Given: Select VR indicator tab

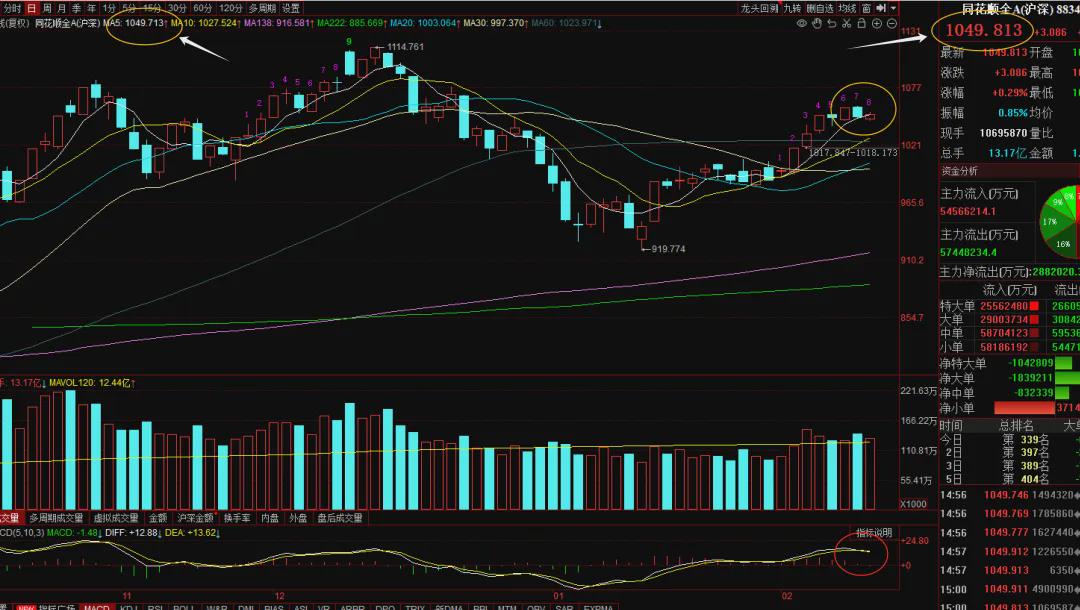Looking at the screenshot, I should tap(324, 607).
